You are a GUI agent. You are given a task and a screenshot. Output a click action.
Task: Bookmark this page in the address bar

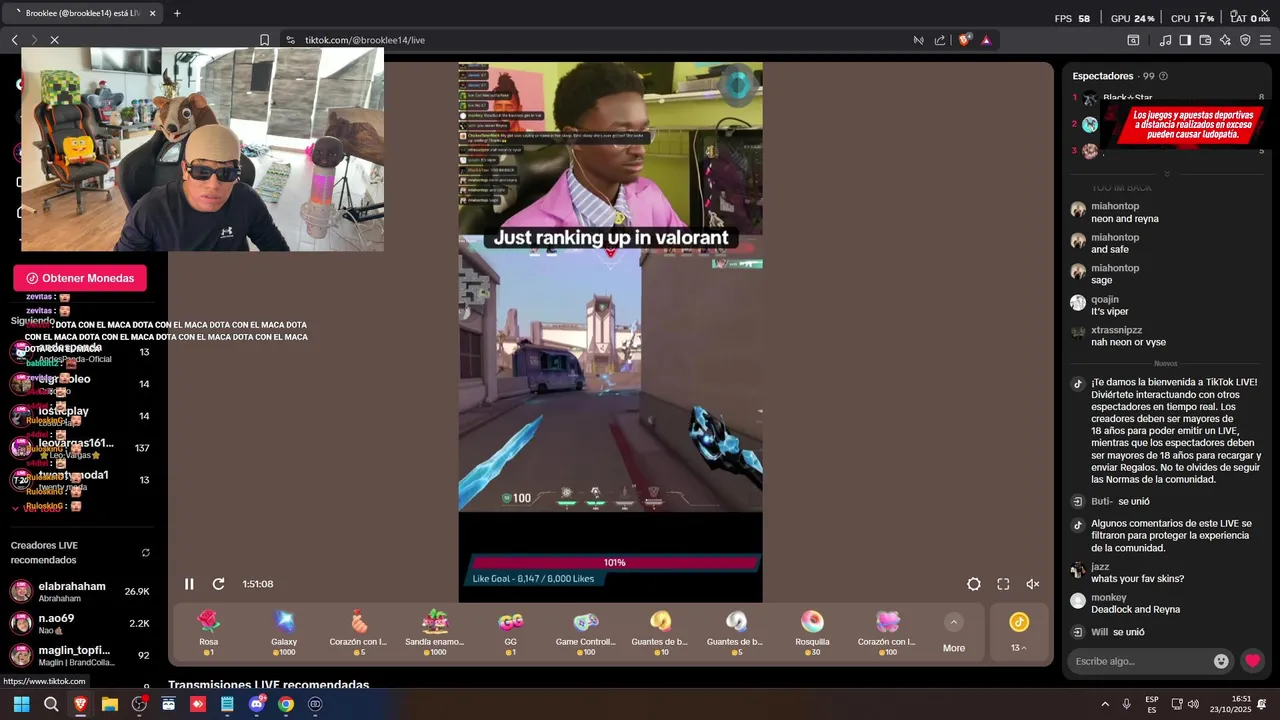(x=264, y=40)
